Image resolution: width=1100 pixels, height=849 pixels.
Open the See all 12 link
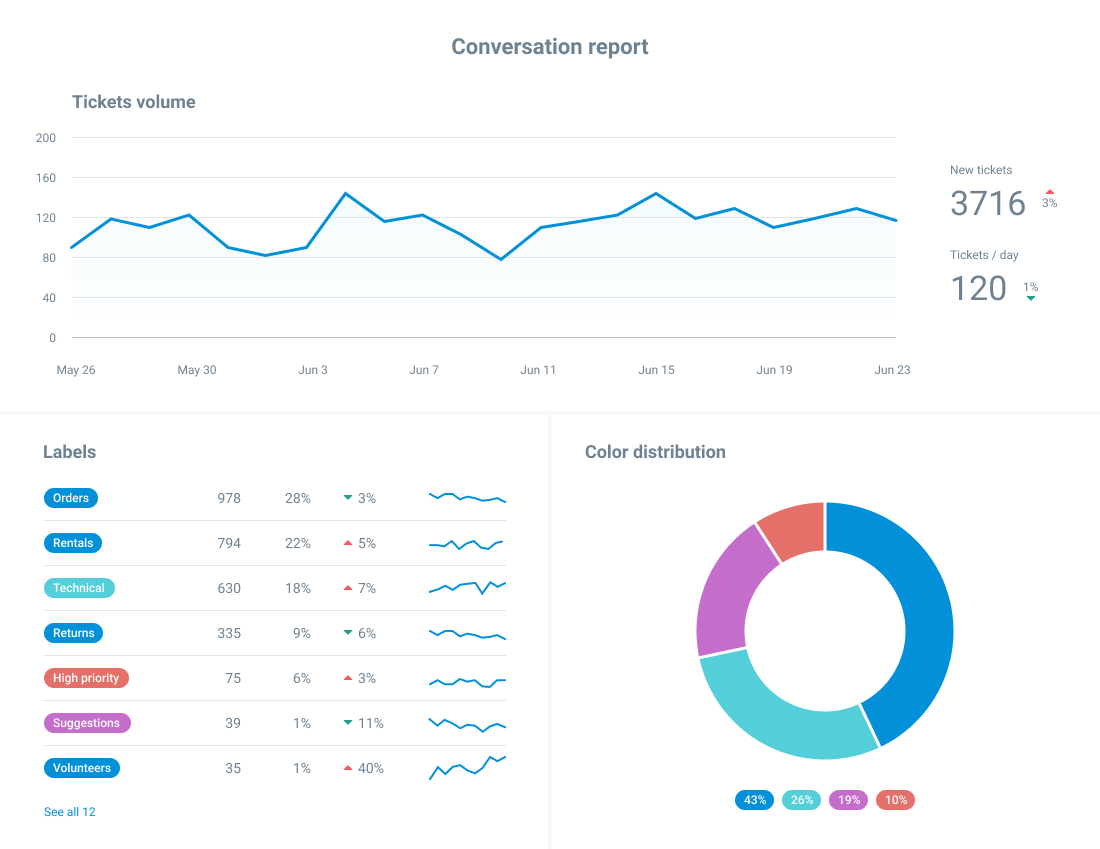click(70, 812)
